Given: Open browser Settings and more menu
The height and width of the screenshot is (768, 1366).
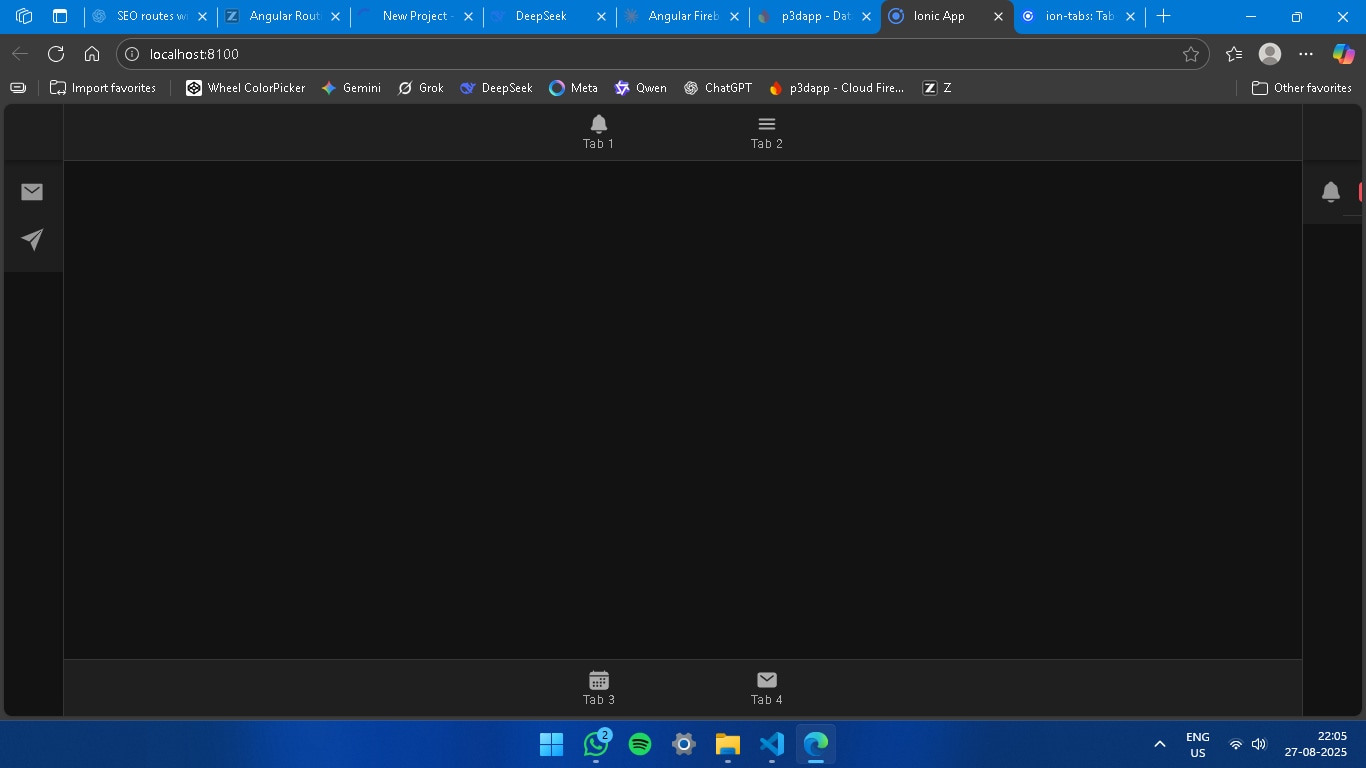Looking at the screenshot, I should pos(1306,54).
